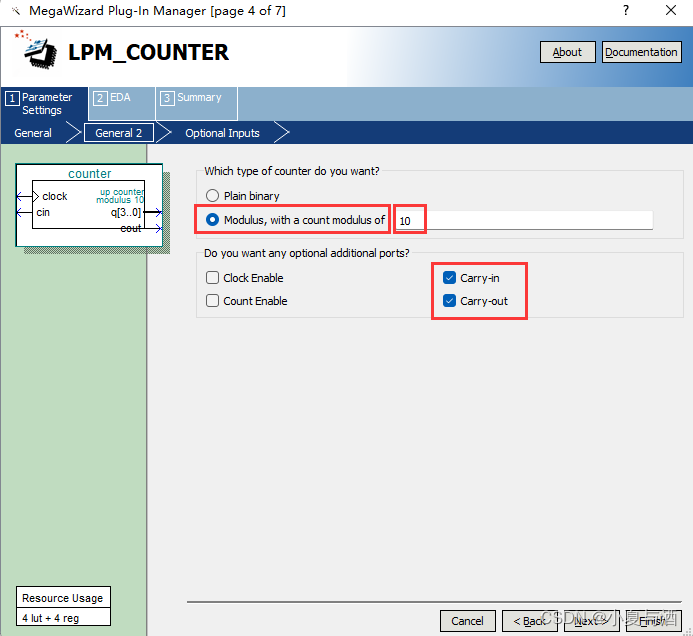
Task: Click the 'up counter' diagram note
Action: point(122,192)
